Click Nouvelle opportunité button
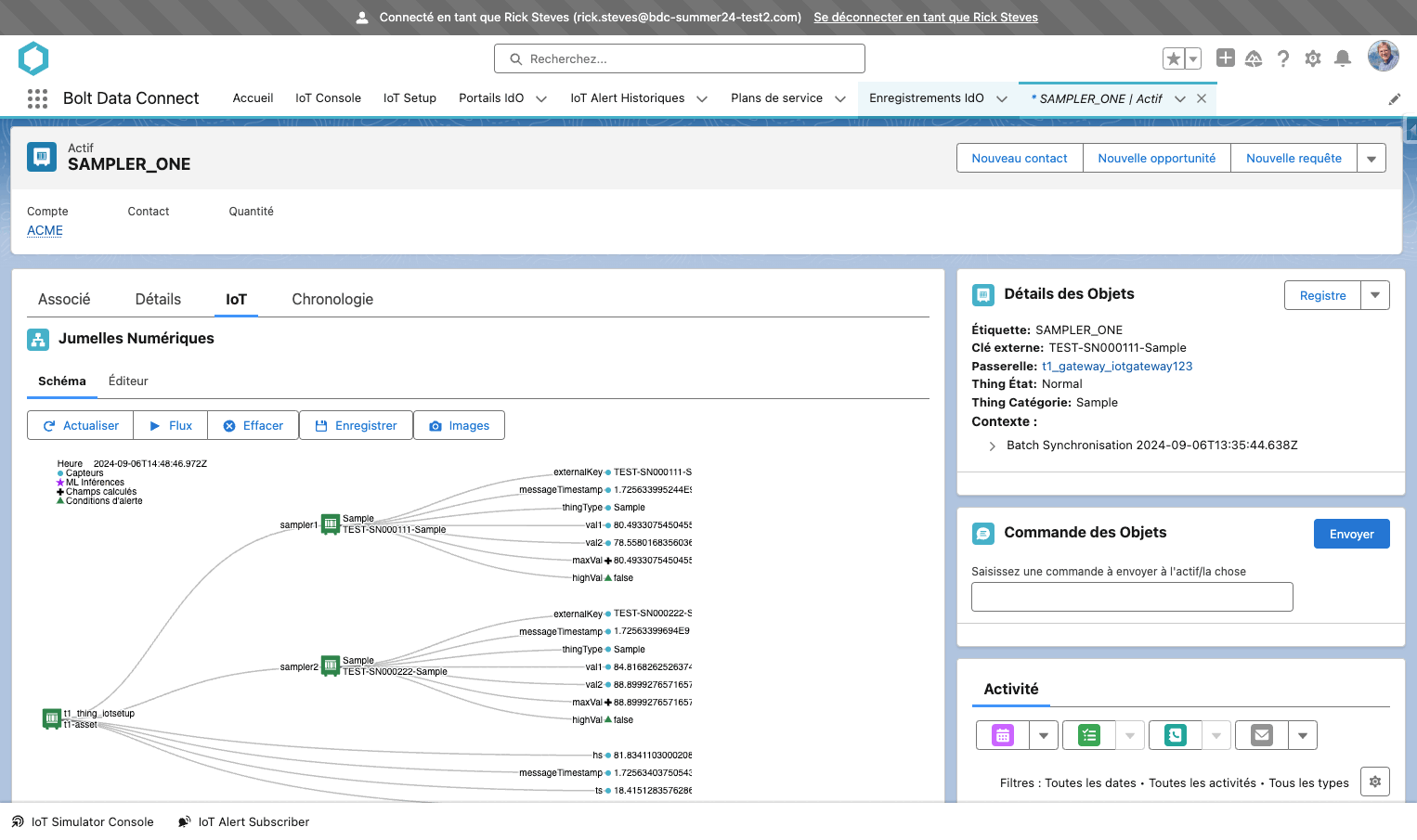Screen dimensions: 1417x840 1157,158
